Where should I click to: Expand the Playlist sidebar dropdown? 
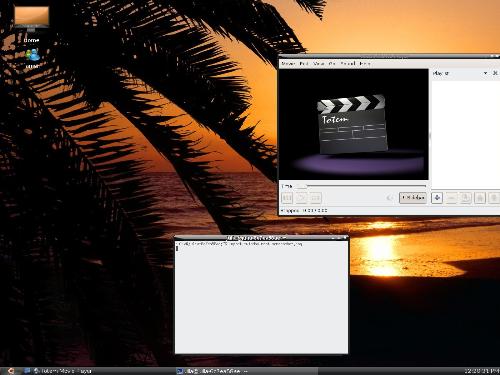coord(485,73)
